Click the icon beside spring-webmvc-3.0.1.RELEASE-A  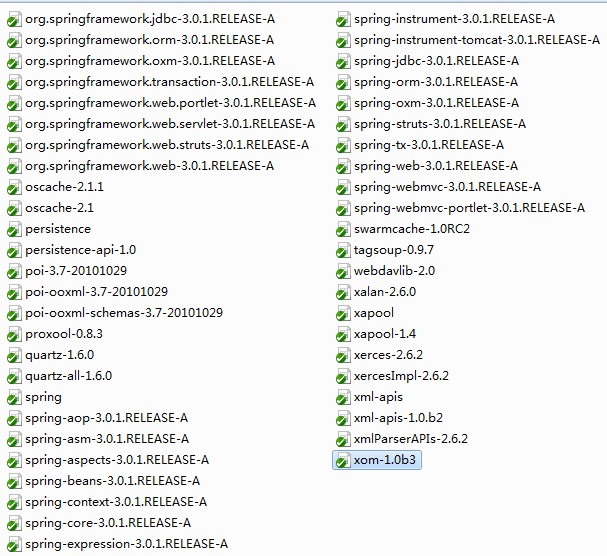pos(343,187)
